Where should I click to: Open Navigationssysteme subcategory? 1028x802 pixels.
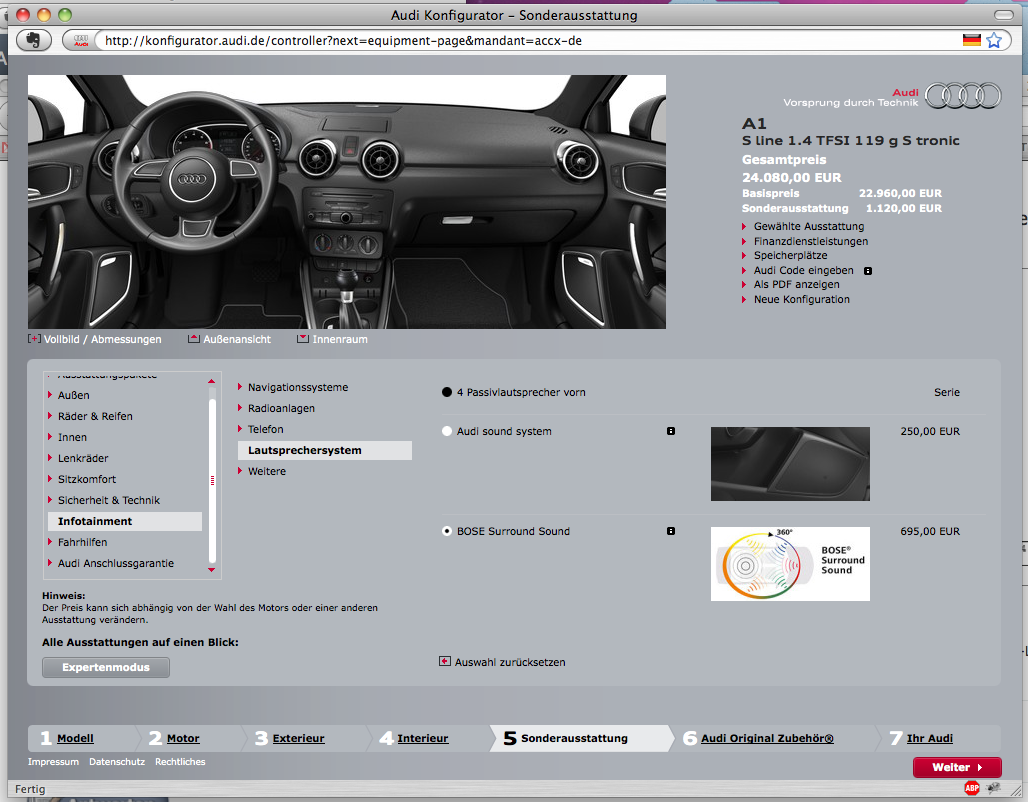coord(298,388)
